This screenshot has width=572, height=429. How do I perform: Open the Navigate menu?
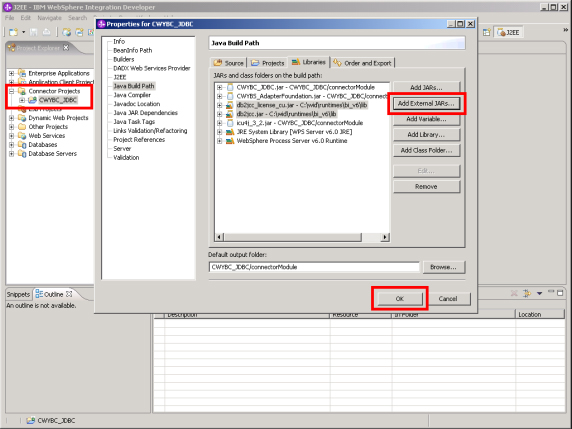click(x=50, y=18)
